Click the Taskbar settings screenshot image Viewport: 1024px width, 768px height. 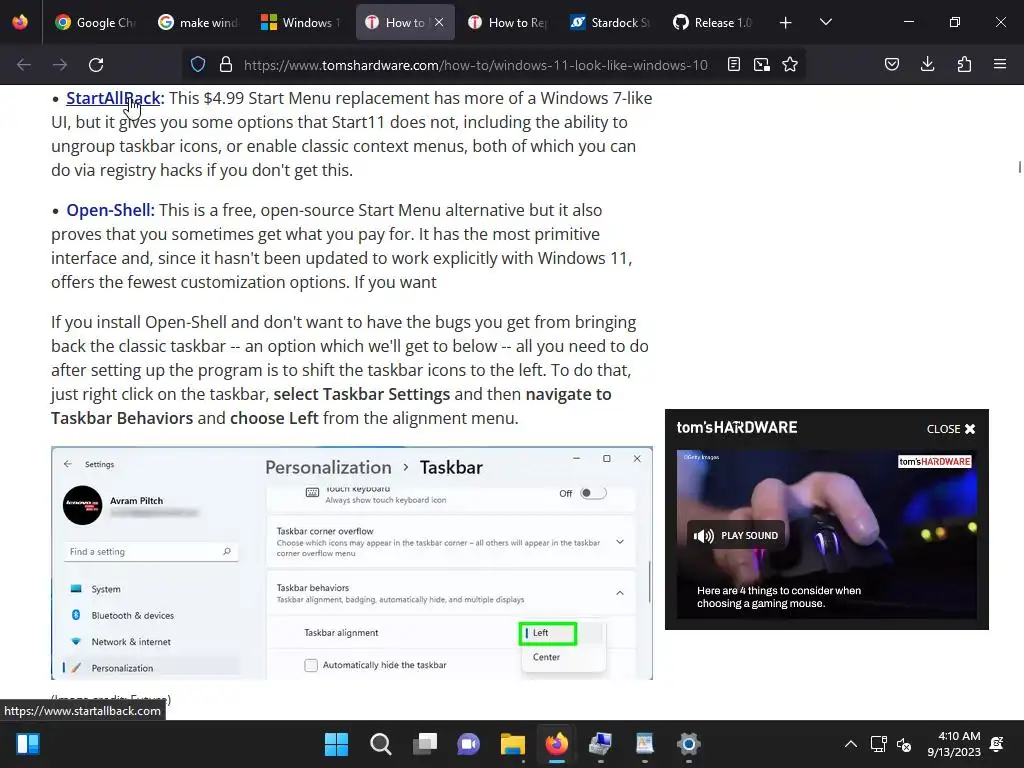point(352,563)
